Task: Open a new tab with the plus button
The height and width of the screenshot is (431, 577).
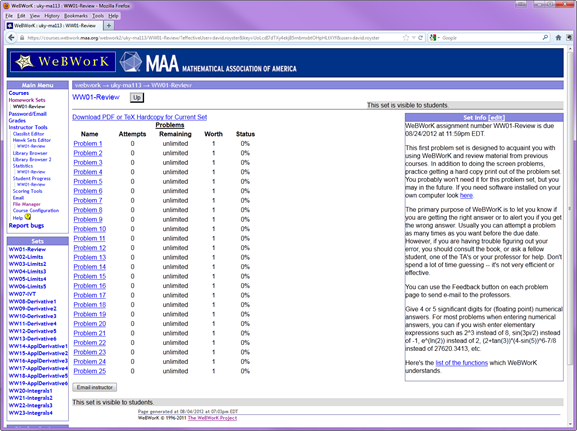Action: coord(109,25)
